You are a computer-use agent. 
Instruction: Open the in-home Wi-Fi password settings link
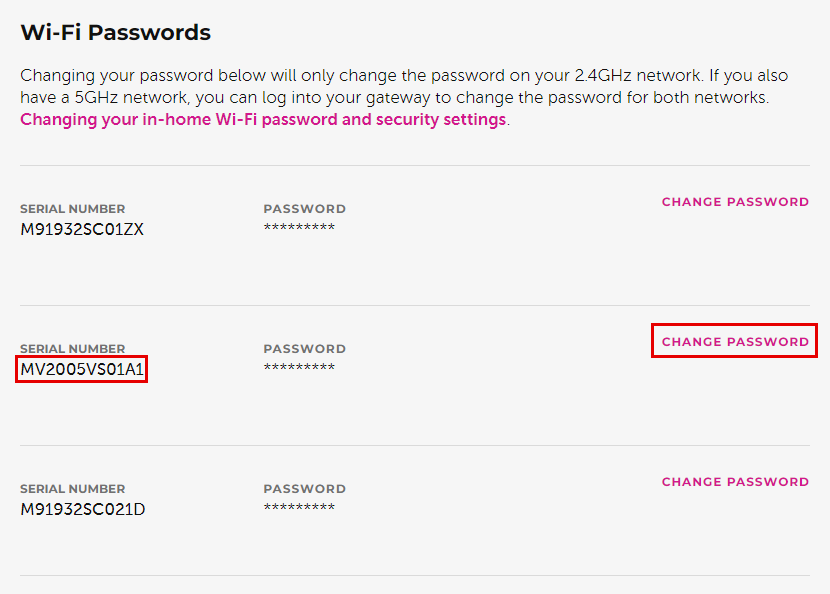(x=261, y=119)
